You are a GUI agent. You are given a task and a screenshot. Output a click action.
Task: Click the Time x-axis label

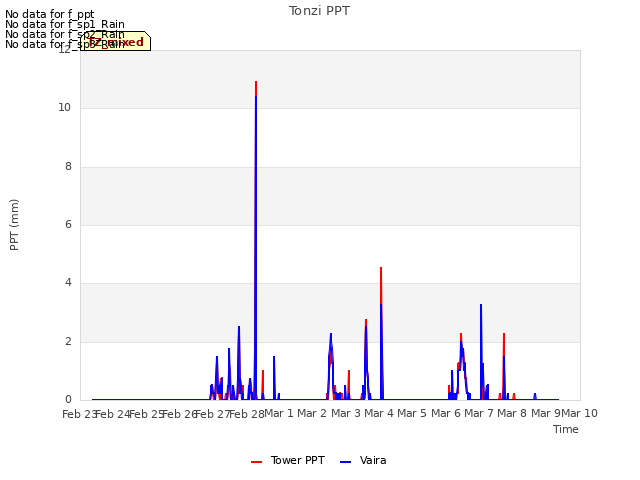tap(565, 429)
